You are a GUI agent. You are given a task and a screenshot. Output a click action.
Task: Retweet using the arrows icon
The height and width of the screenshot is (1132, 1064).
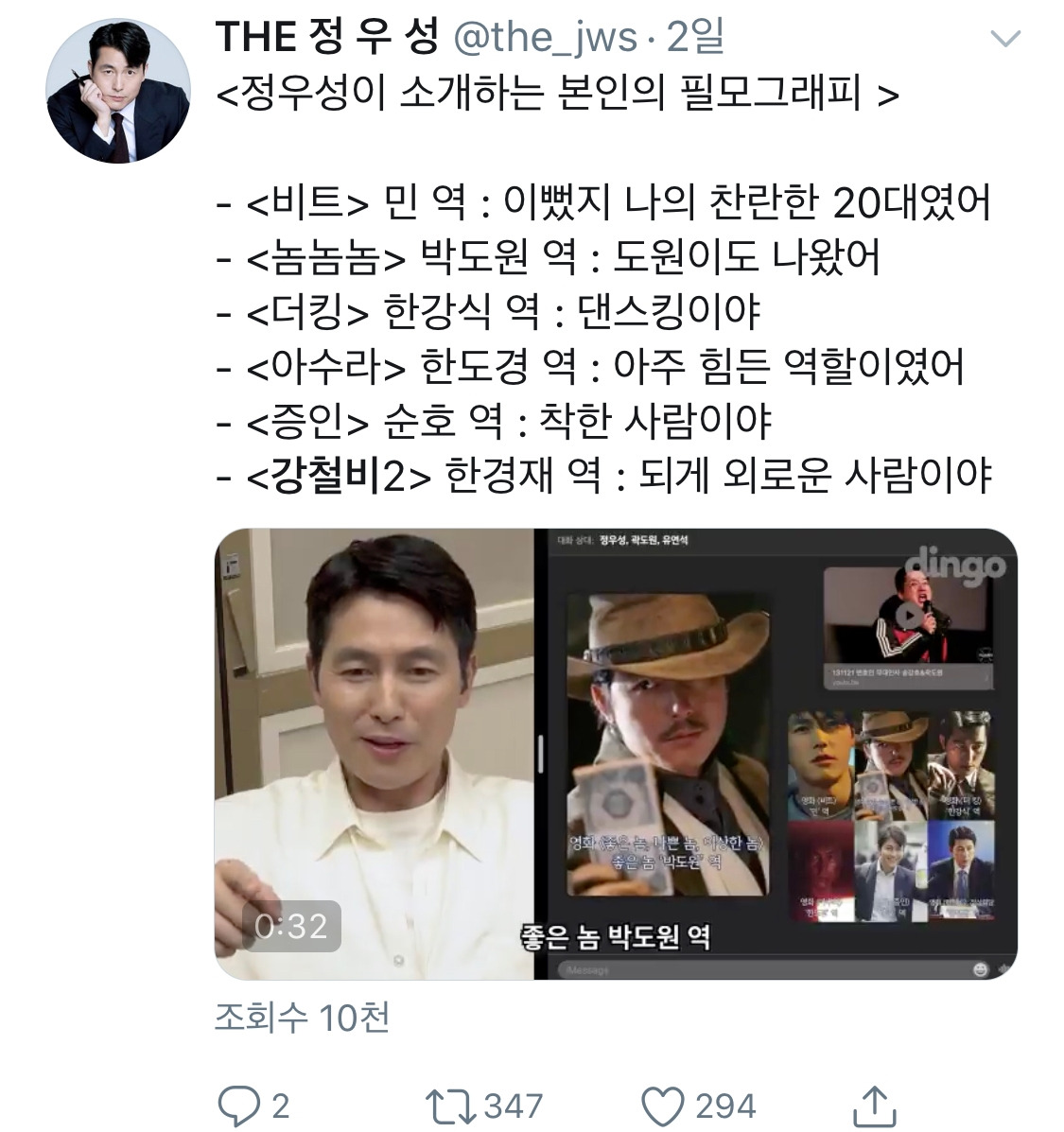(448, 1106)
